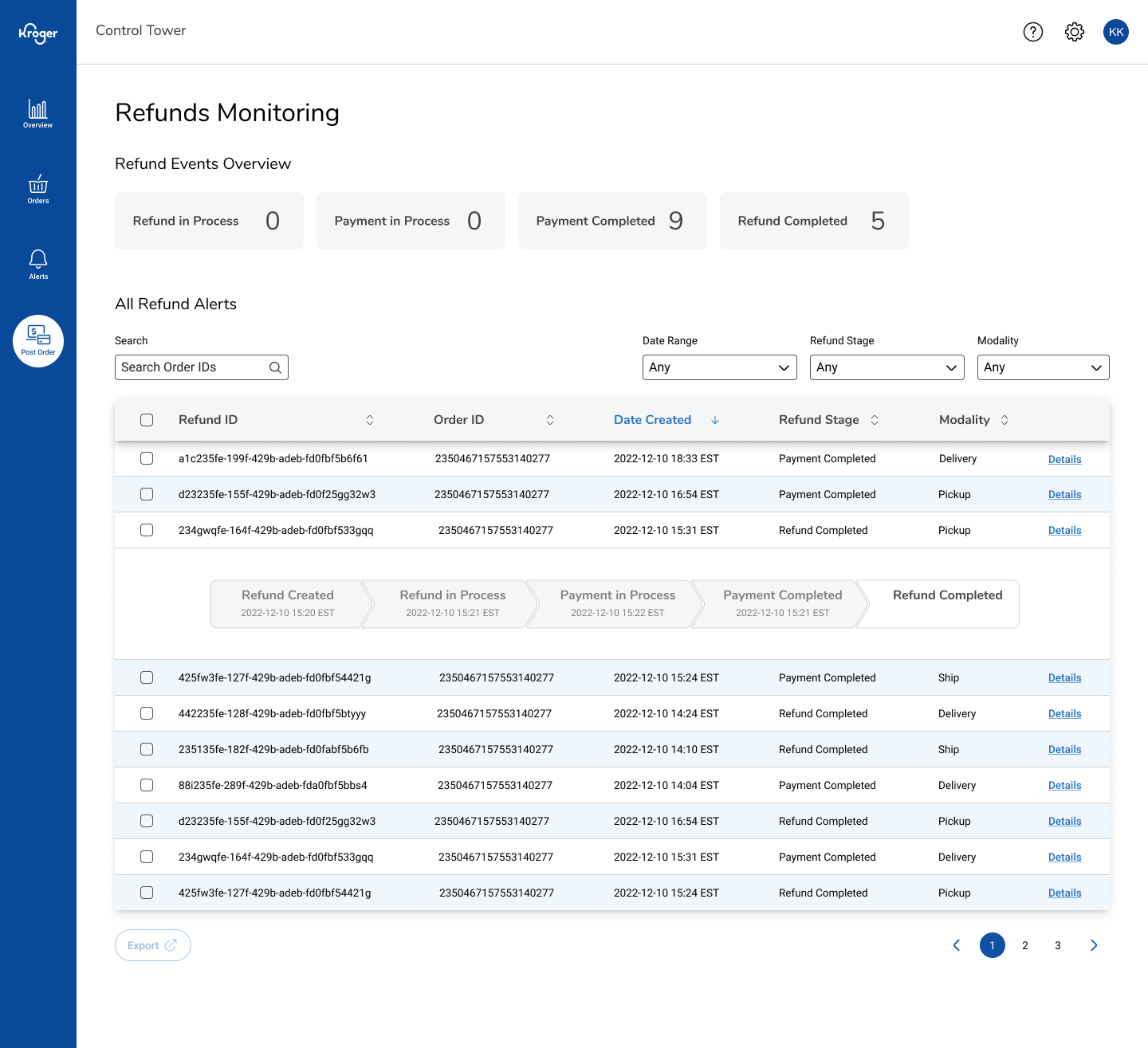This screenshot has height=1048, width=1148.
Task: Open the Refund Stage filter dropdown
Action: click(x=887, y=367)
